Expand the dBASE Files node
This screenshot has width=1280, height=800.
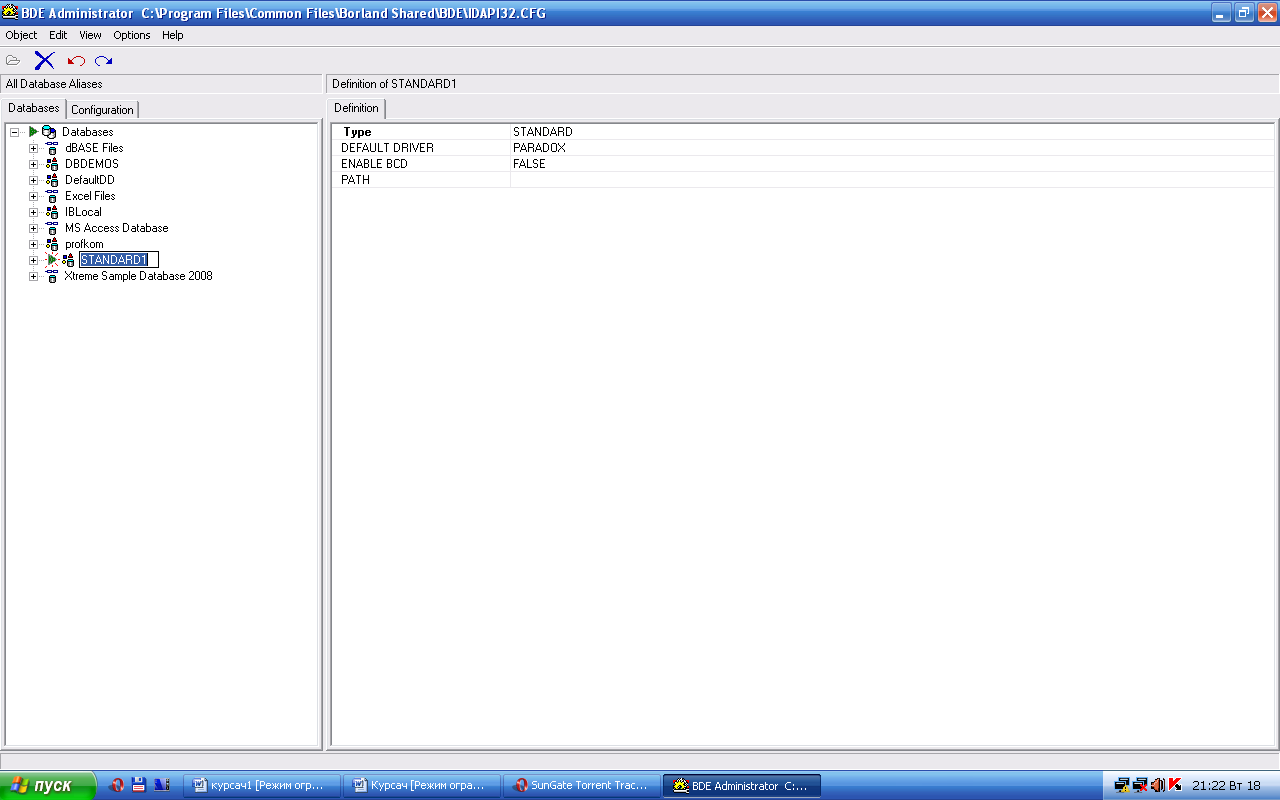tap(33, 148)
